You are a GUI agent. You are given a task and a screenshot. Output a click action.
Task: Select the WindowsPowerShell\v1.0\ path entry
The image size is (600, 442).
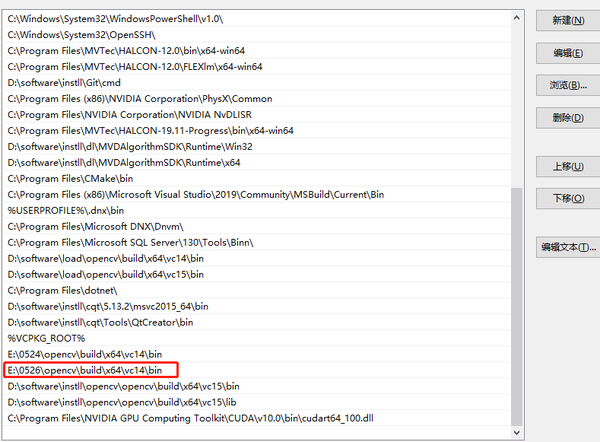coord(257,19)
